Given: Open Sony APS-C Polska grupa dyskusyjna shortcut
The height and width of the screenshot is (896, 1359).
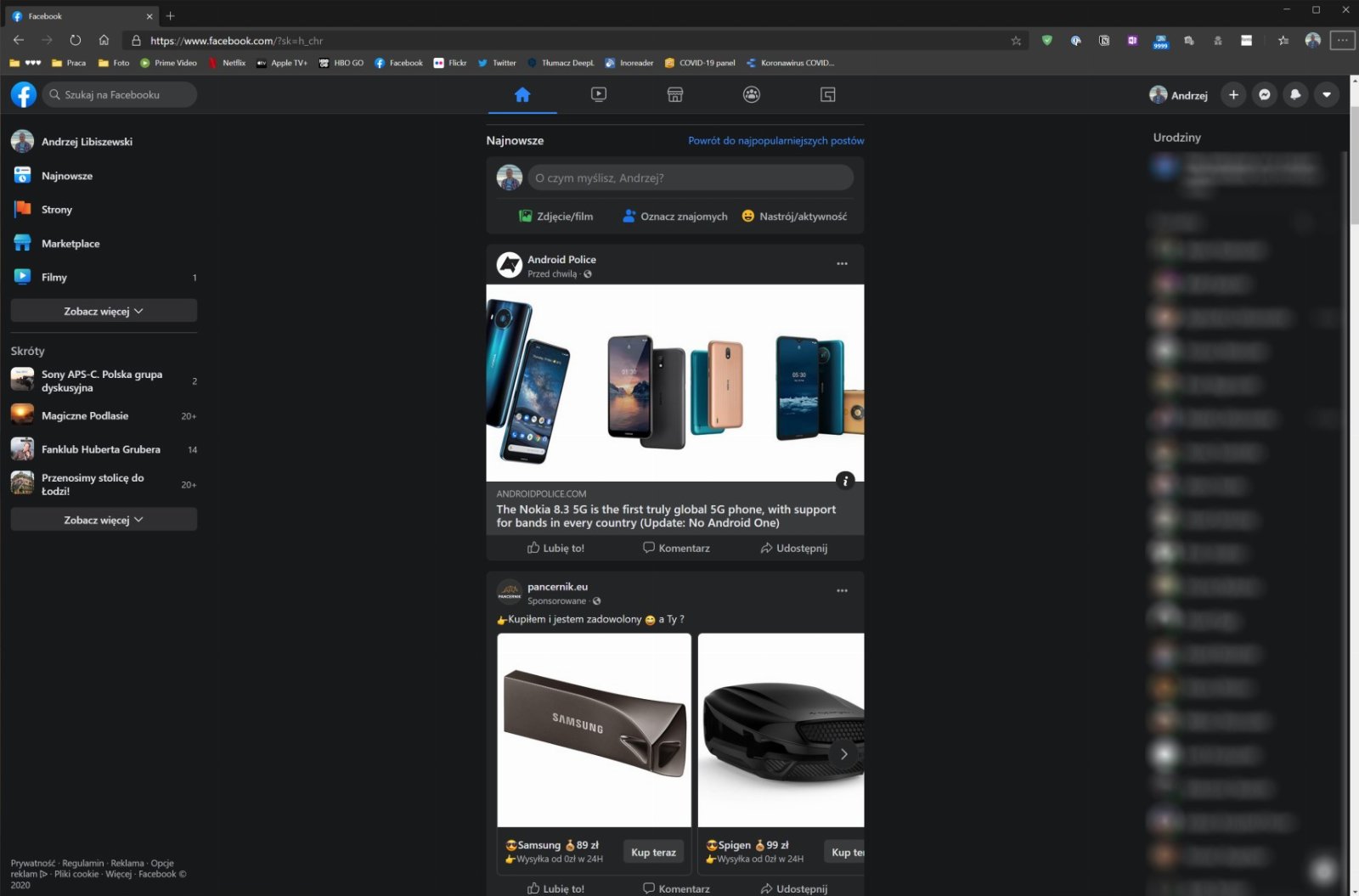Looking at the screenshot, I should (x=104, y=380).
